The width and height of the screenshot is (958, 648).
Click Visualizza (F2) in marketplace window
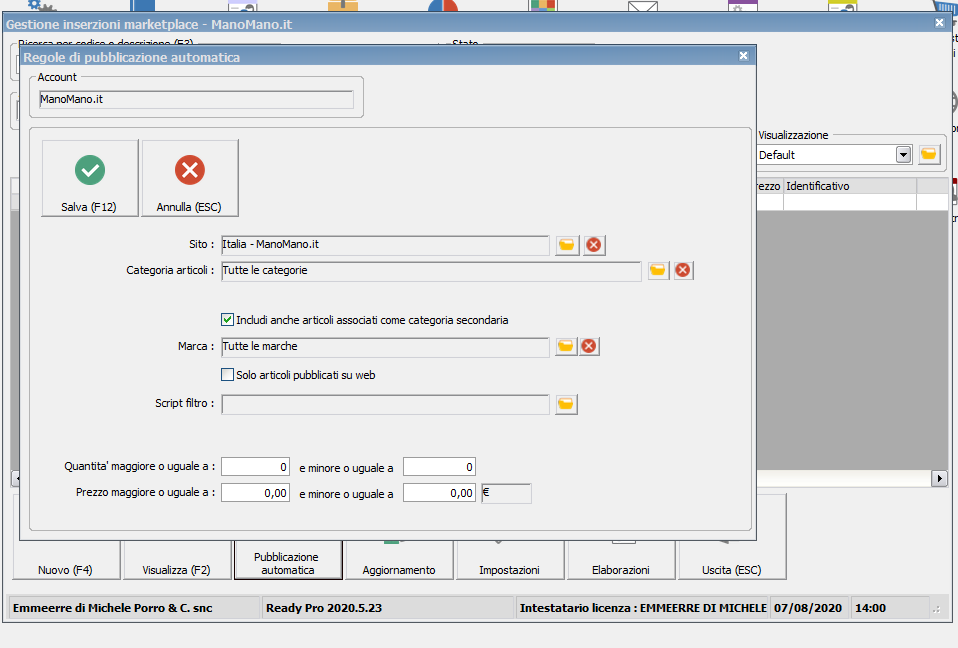coord(177,560)
